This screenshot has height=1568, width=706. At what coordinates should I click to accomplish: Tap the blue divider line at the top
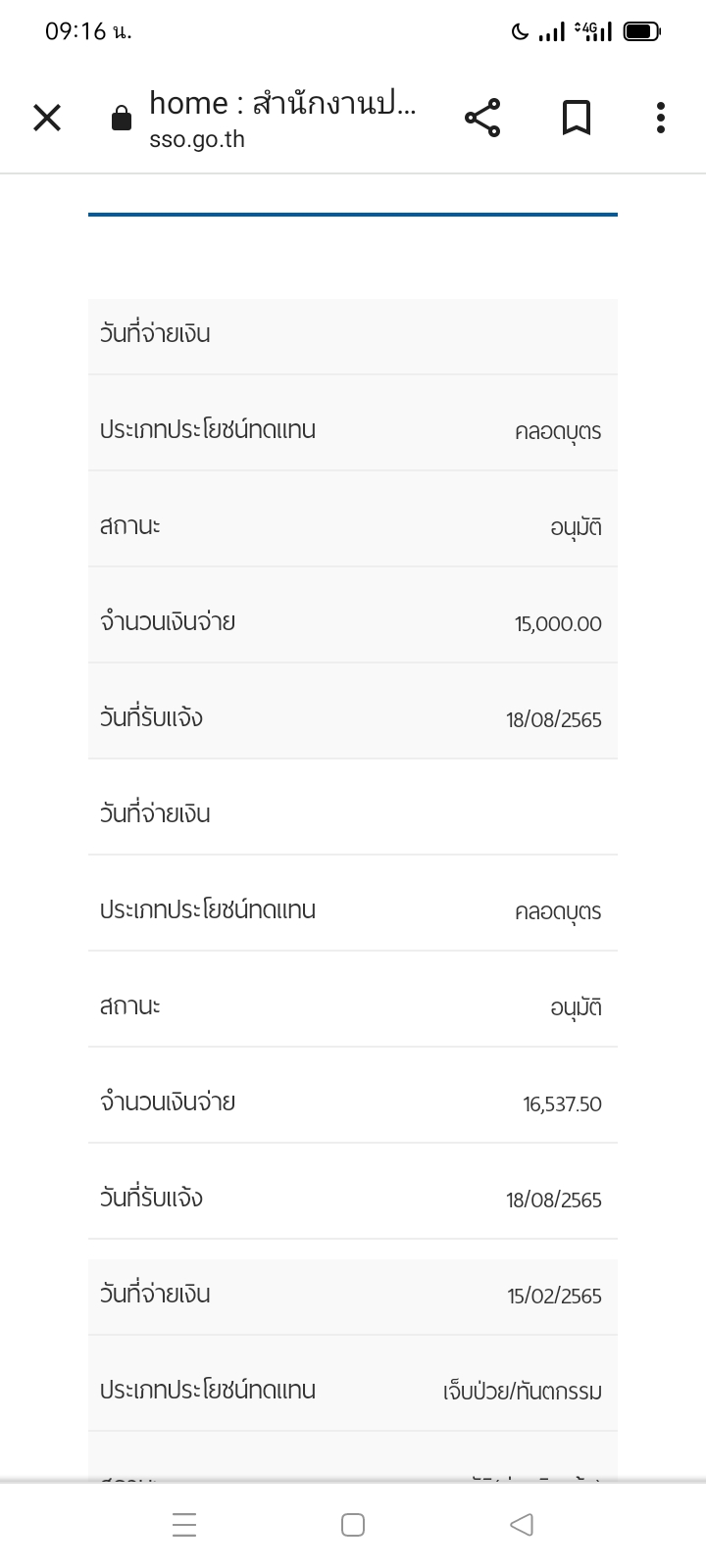(353, 214)
